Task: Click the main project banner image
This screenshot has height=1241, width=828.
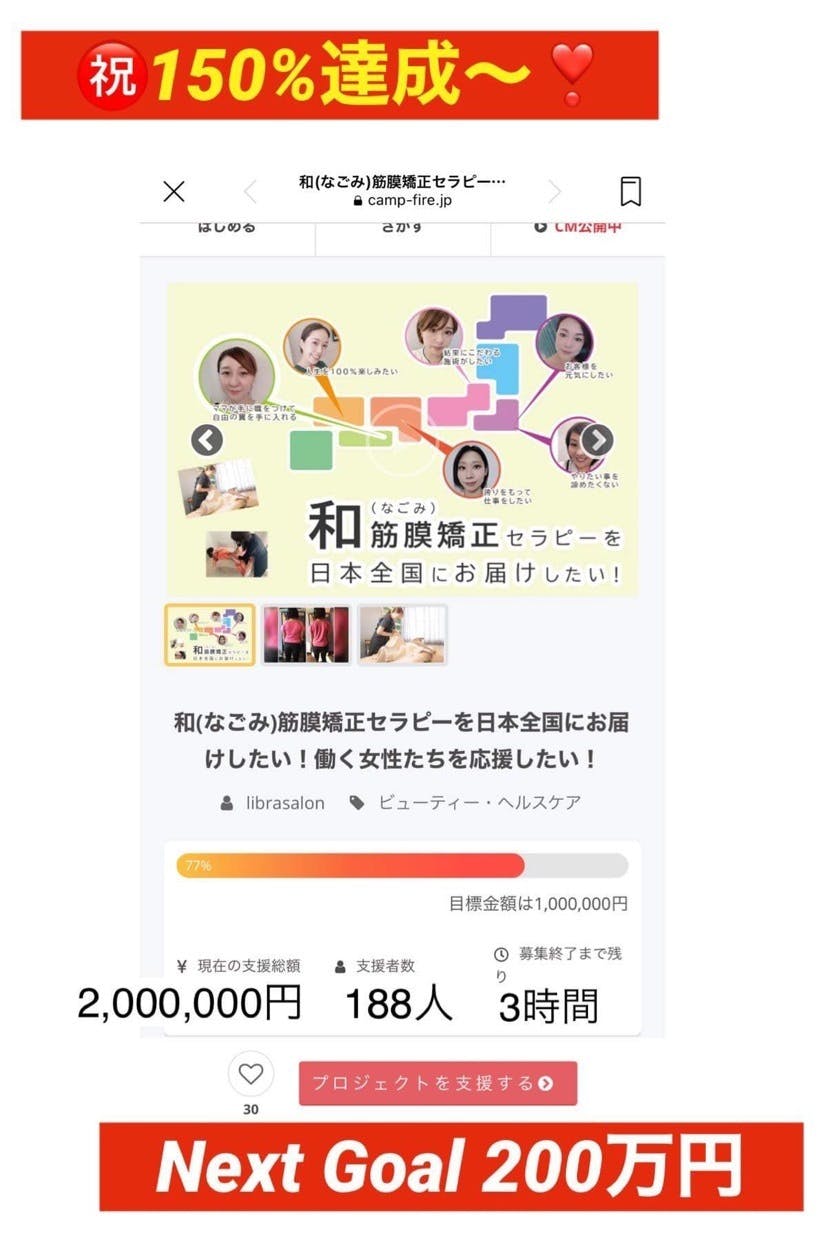Action: [x=402, y=439]
